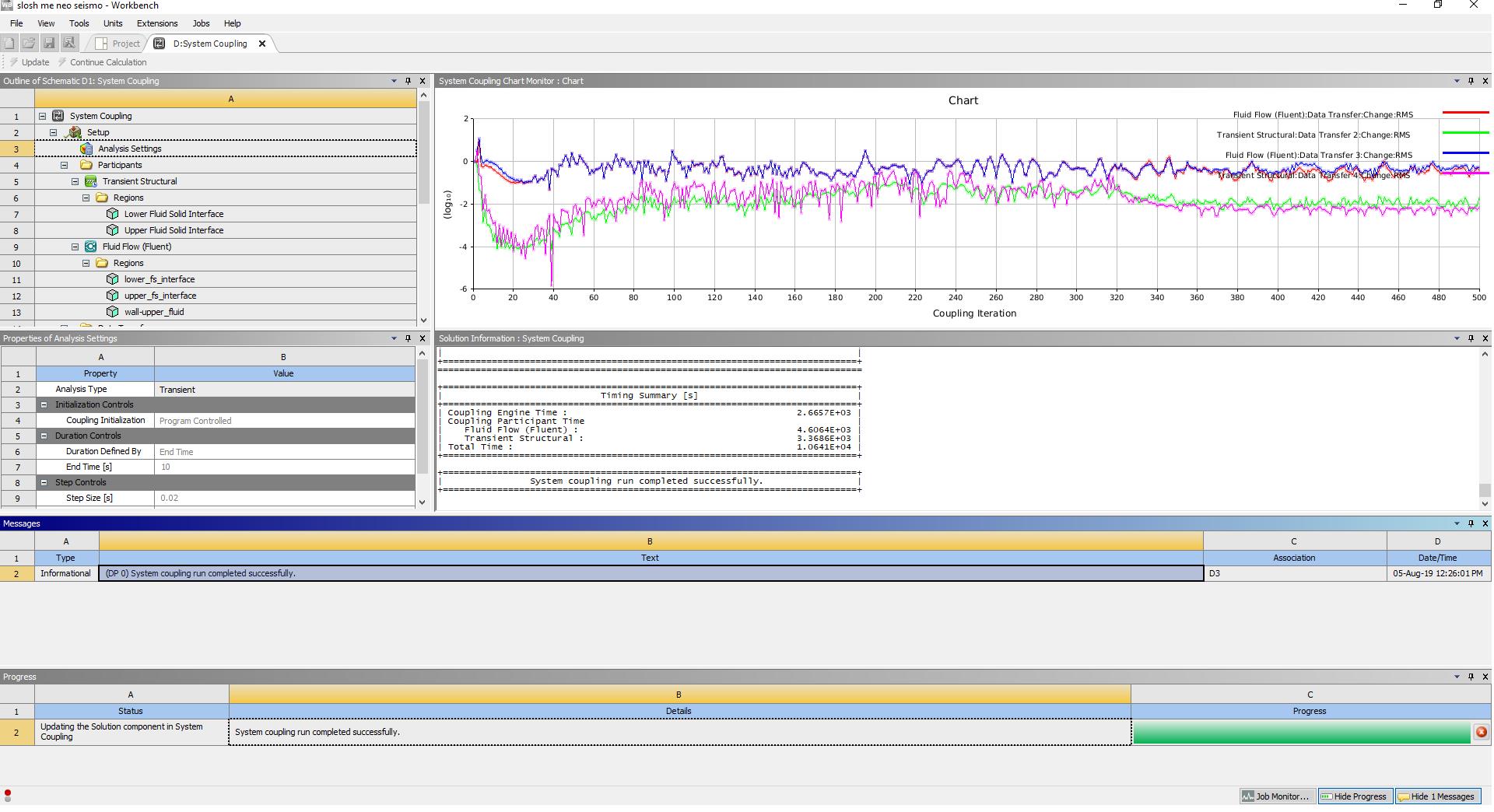Viewport: 1494px width, 812px height.
Task: Click Hide 1 Messages button
Action: (x=1438, y=796)
